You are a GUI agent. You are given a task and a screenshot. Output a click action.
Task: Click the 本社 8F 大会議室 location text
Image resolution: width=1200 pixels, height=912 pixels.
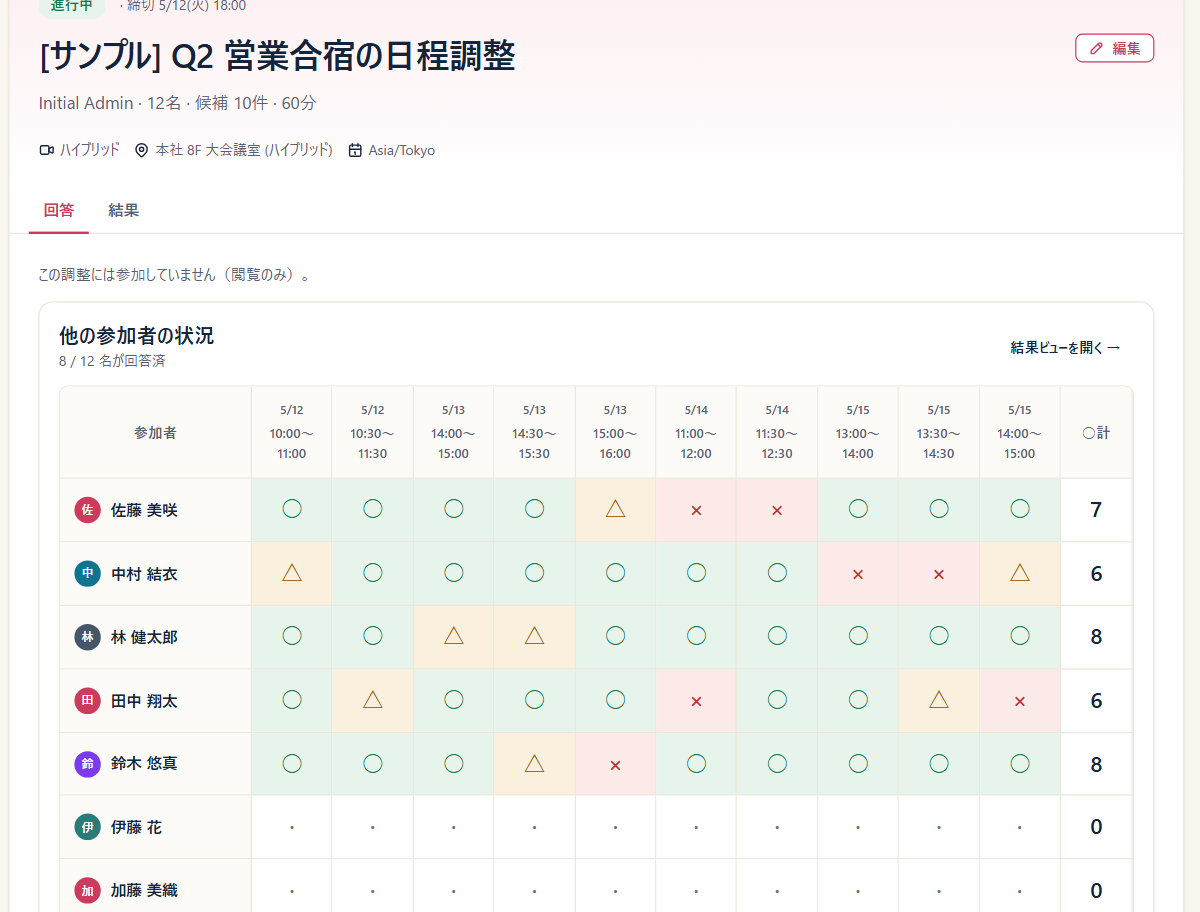click(x=244, y=150)
